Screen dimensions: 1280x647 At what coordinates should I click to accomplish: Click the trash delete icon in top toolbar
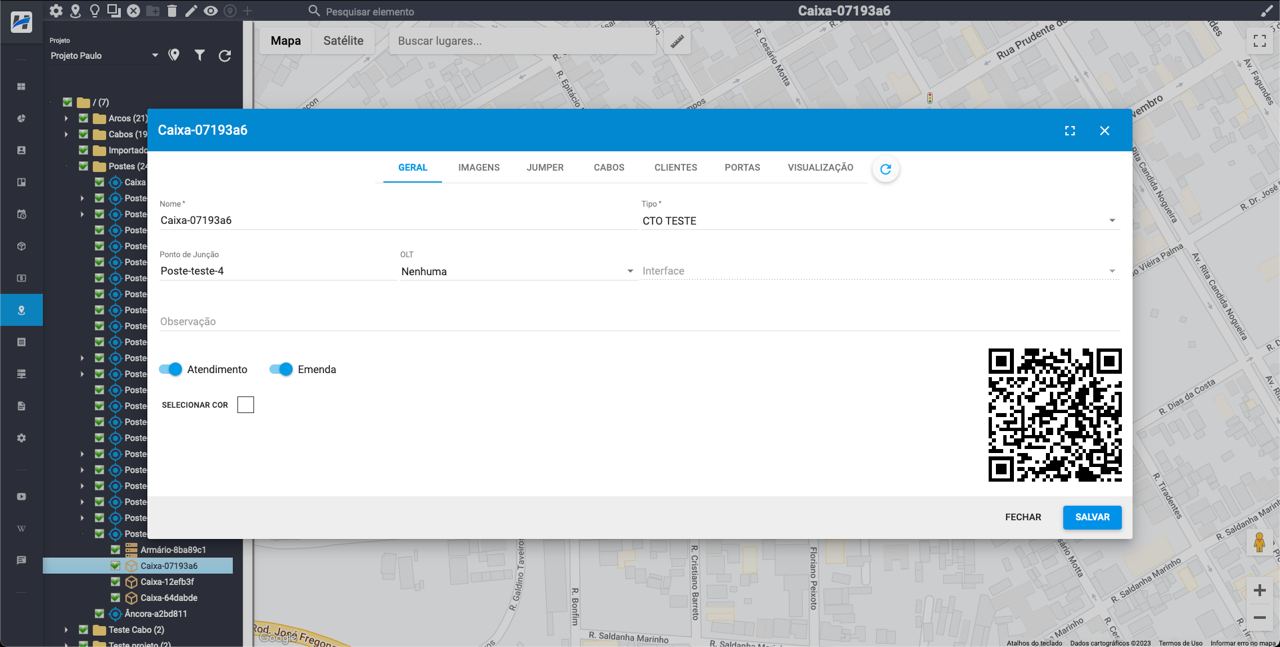tap(172, 11)
